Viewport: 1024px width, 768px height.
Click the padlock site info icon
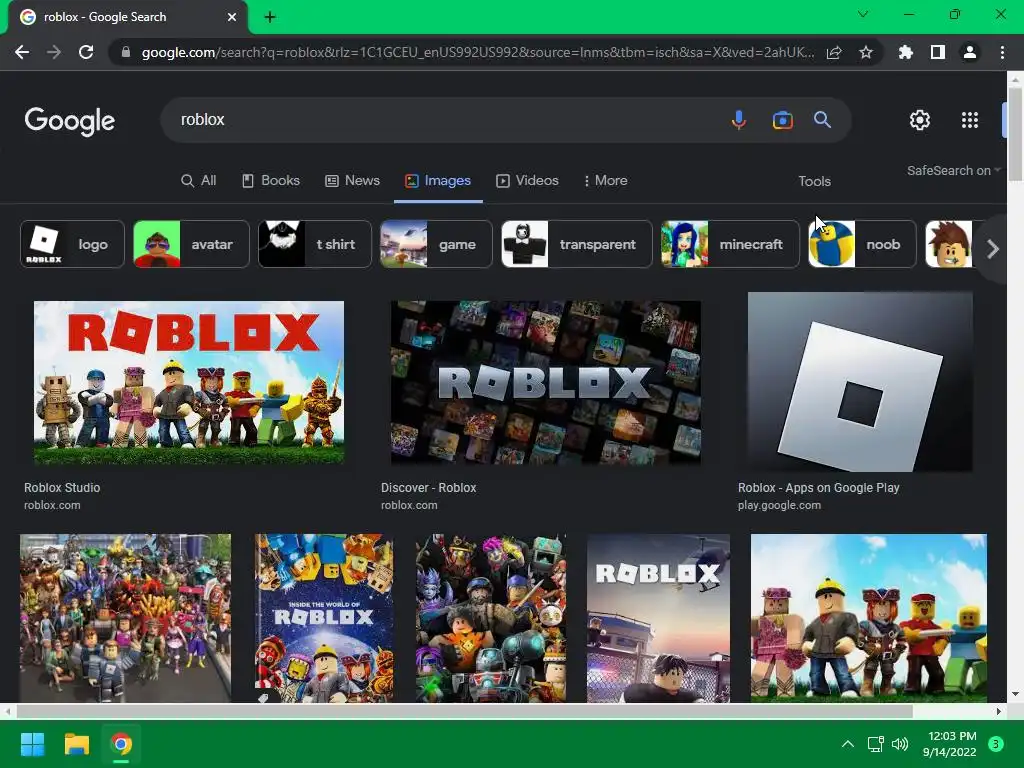click(x=126, y=52)
